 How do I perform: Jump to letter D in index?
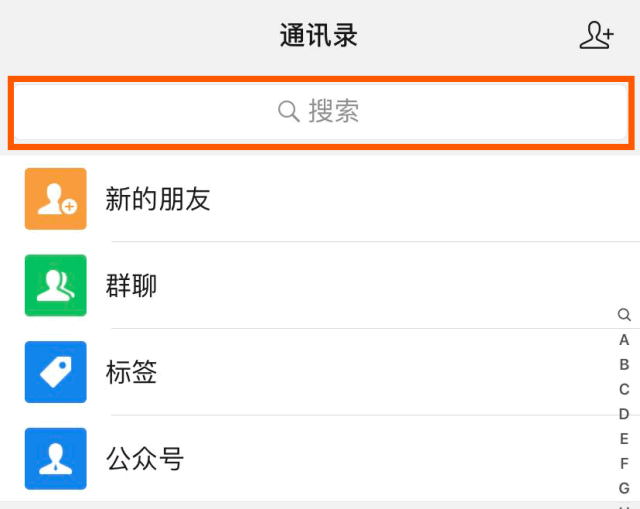click(x=624, y=414)
